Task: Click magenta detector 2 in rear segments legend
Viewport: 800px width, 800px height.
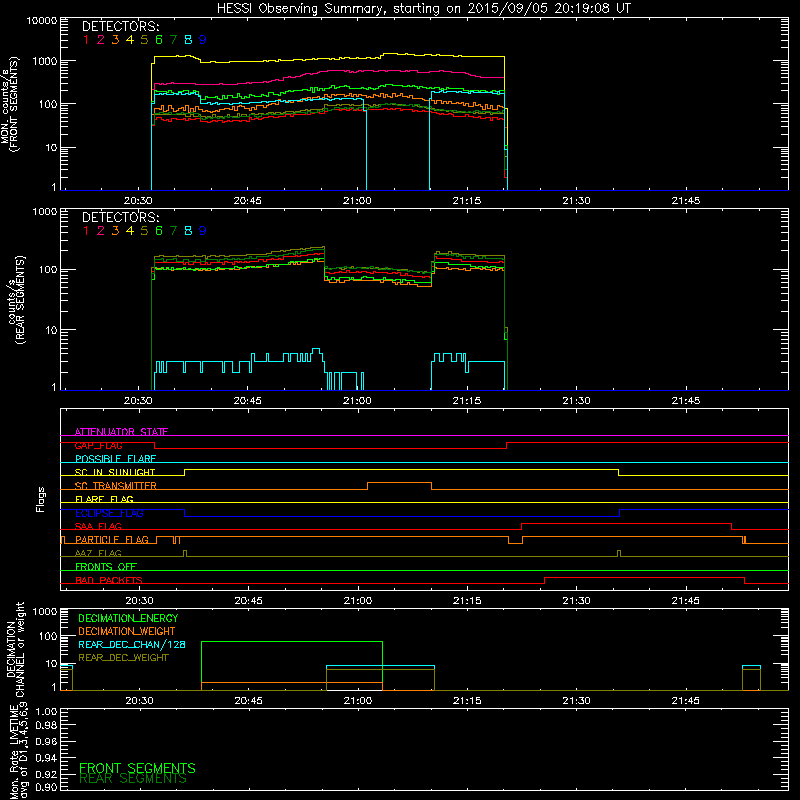Action: point(101,231)
